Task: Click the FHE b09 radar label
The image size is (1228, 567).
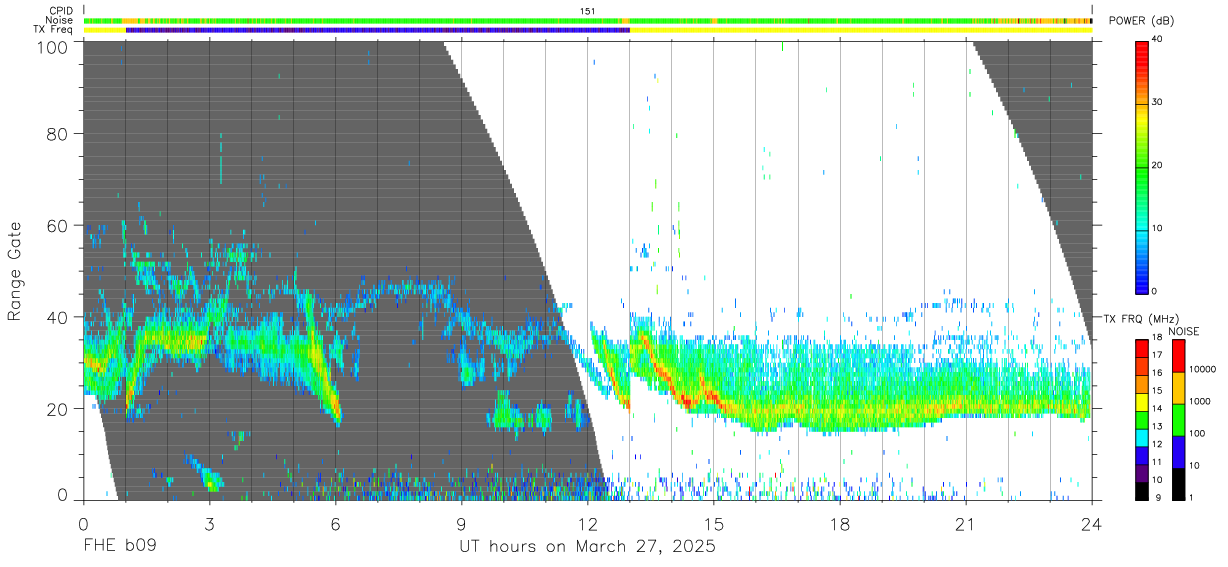Action: [120, 547]
